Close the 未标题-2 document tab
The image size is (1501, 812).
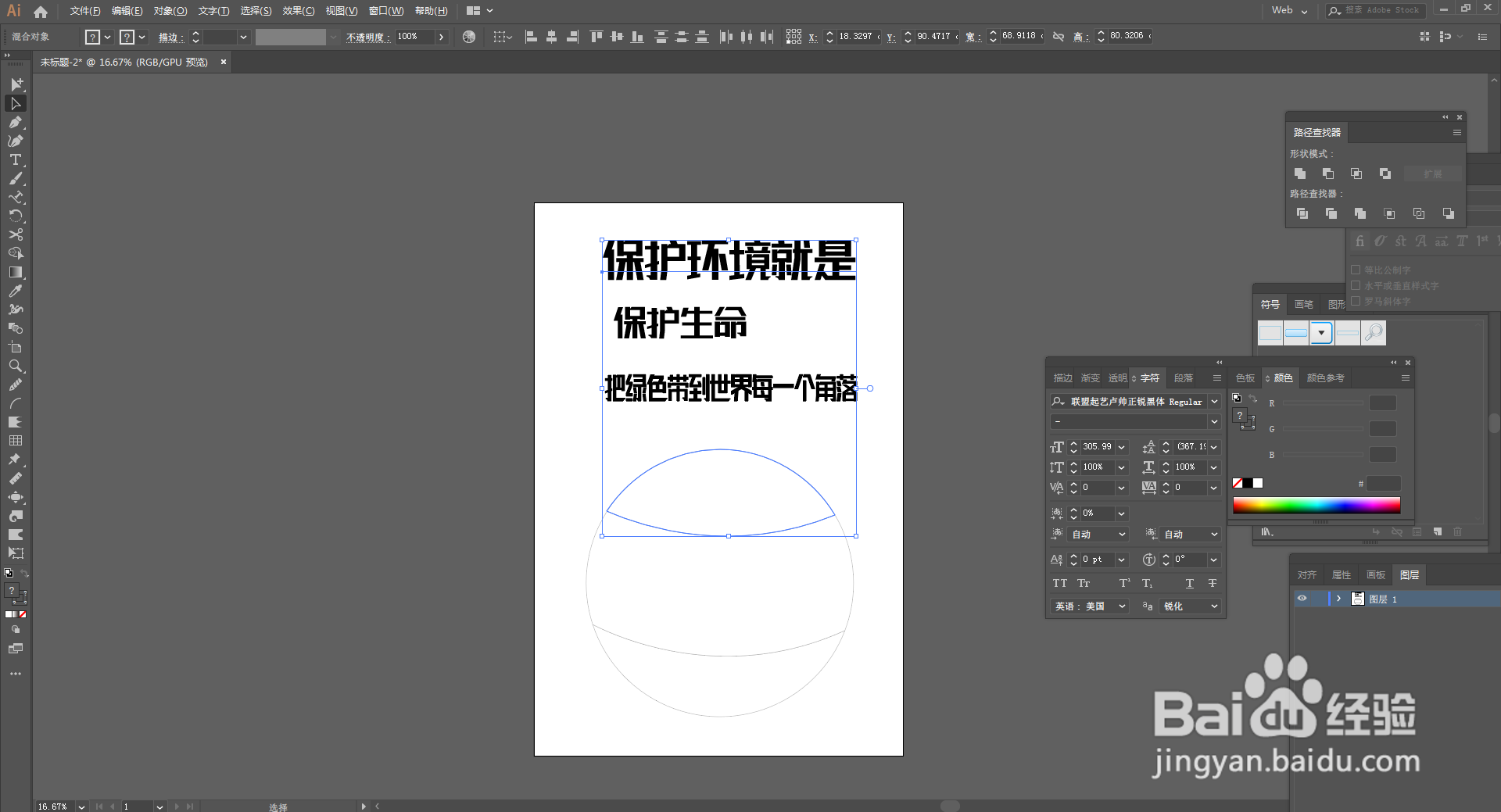click(224, 62)
